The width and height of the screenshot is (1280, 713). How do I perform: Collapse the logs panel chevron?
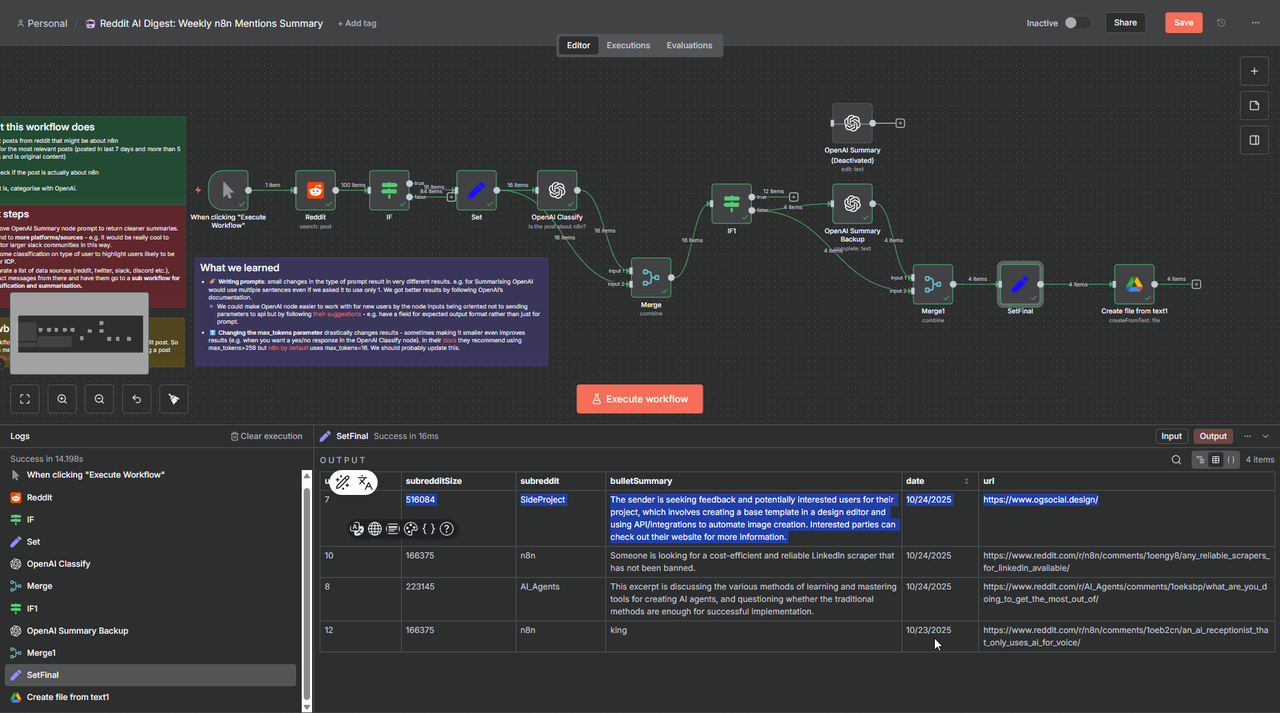[1265, 436]
